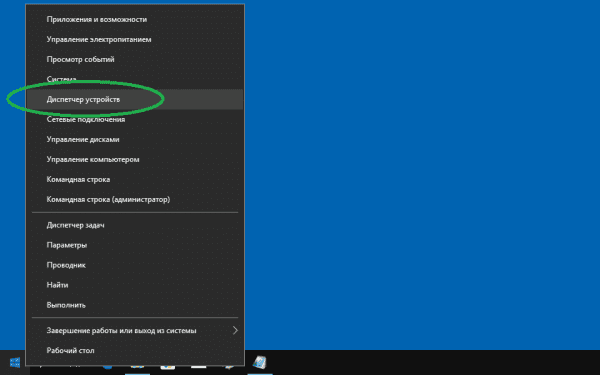Screen dimensions: 600x375
Task: Open Диспетчер задач
Action: point(135,225)
